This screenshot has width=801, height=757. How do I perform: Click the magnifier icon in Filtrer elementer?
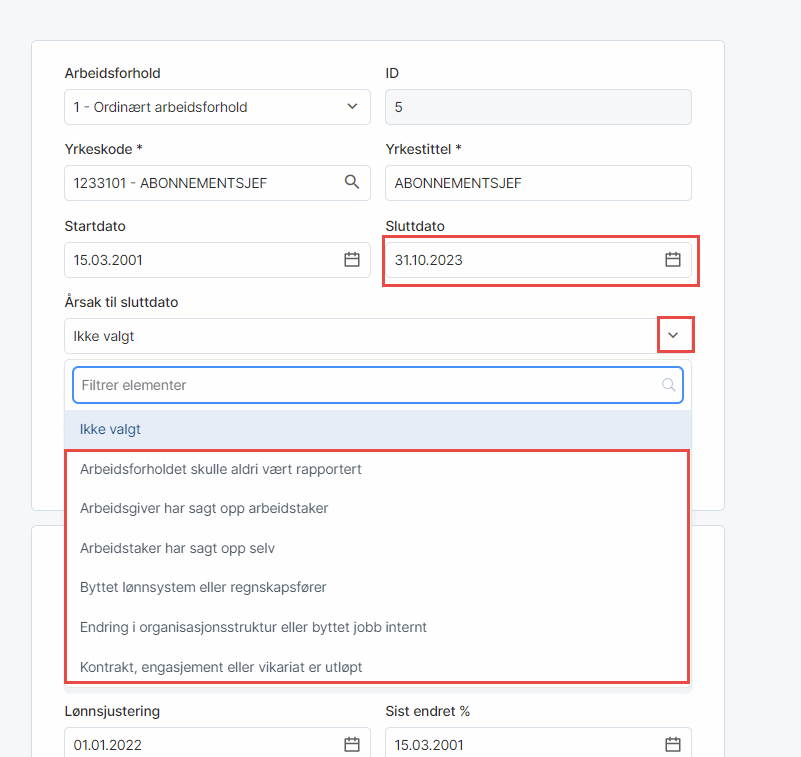tap(668, 385)
